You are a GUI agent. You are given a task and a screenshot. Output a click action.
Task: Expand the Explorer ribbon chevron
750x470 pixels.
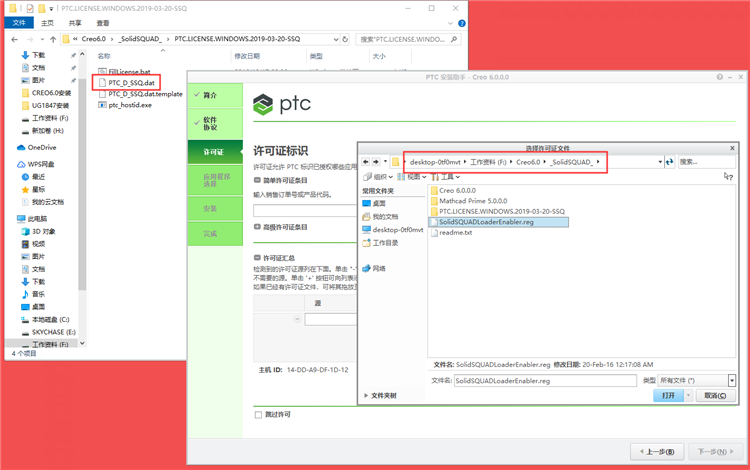450,23
